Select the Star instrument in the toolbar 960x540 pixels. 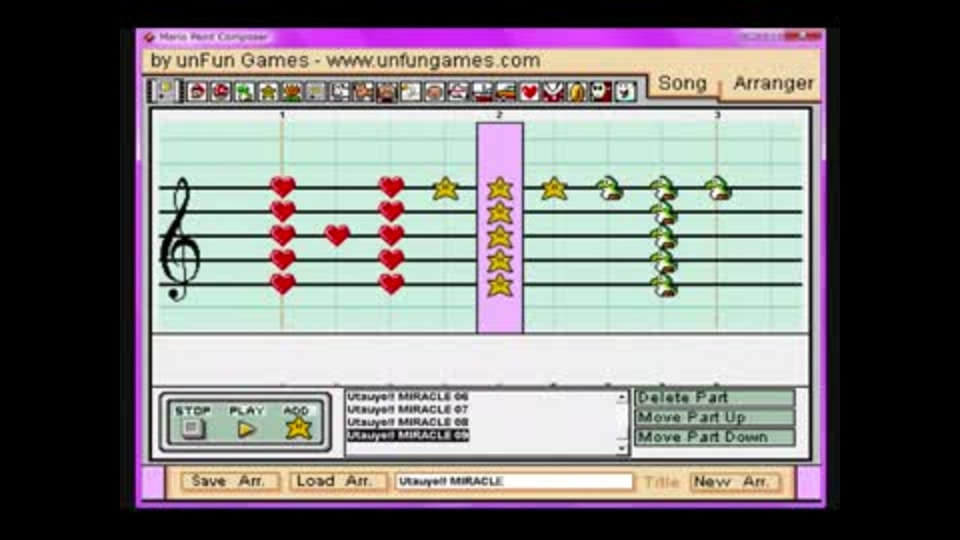click(x=268, y=92)
